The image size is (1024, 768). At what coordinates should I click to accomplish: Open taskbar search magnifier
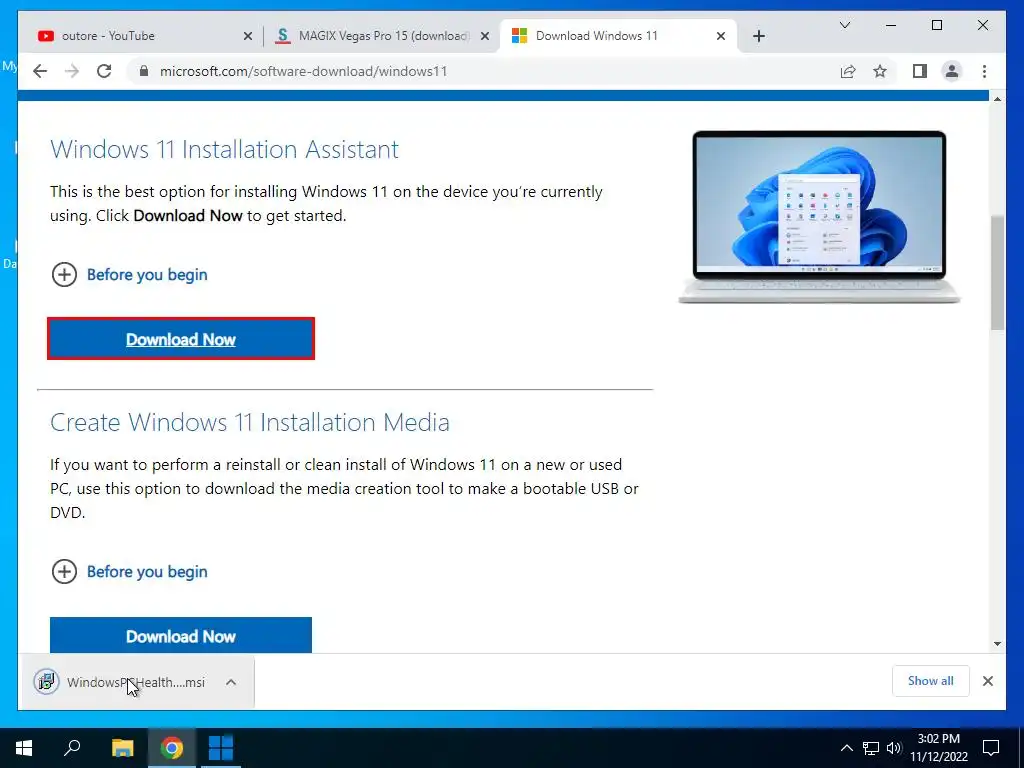point(72,748)
